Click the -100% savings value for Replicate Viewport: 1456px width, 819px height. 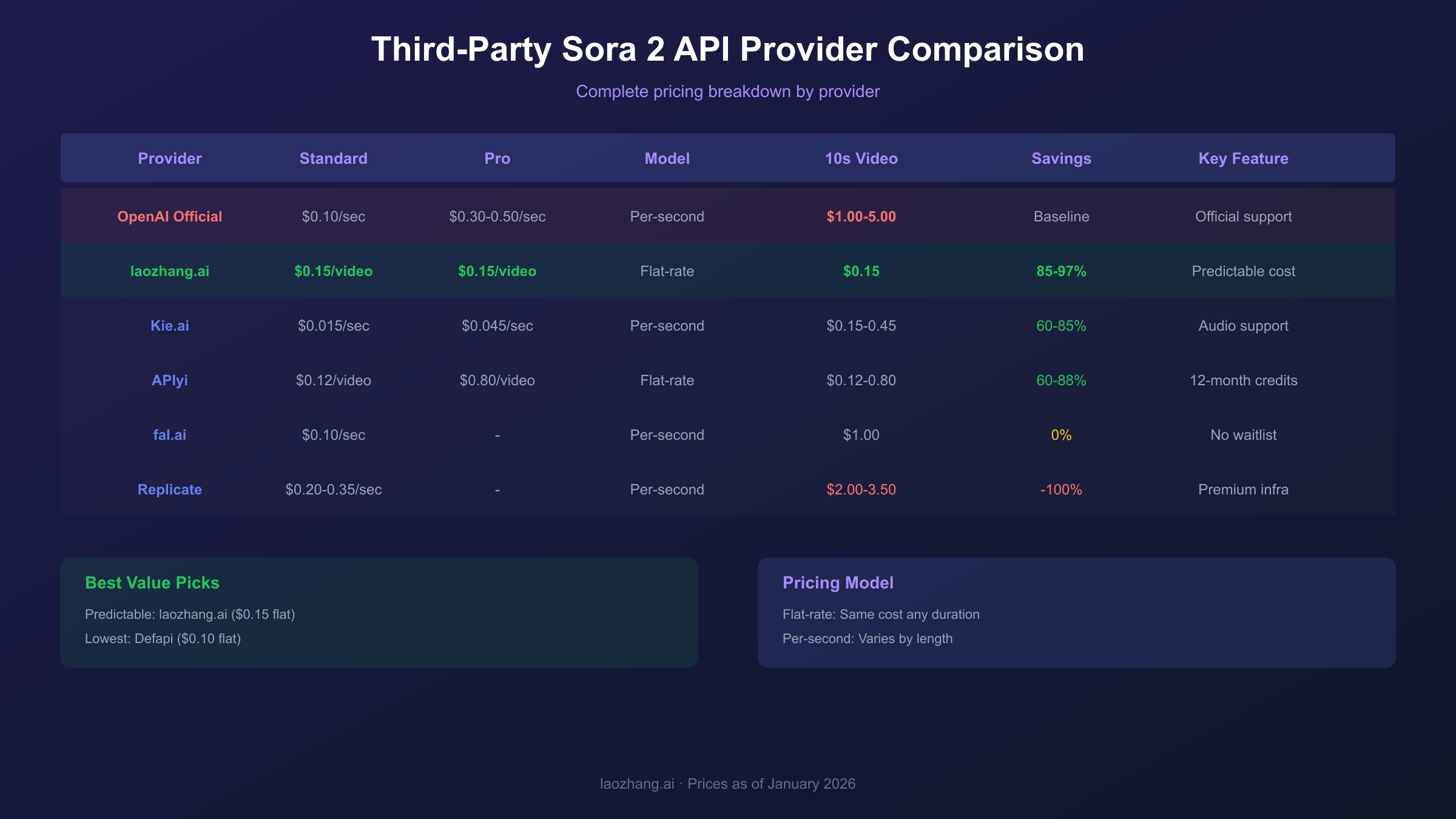click(1061, 490)
